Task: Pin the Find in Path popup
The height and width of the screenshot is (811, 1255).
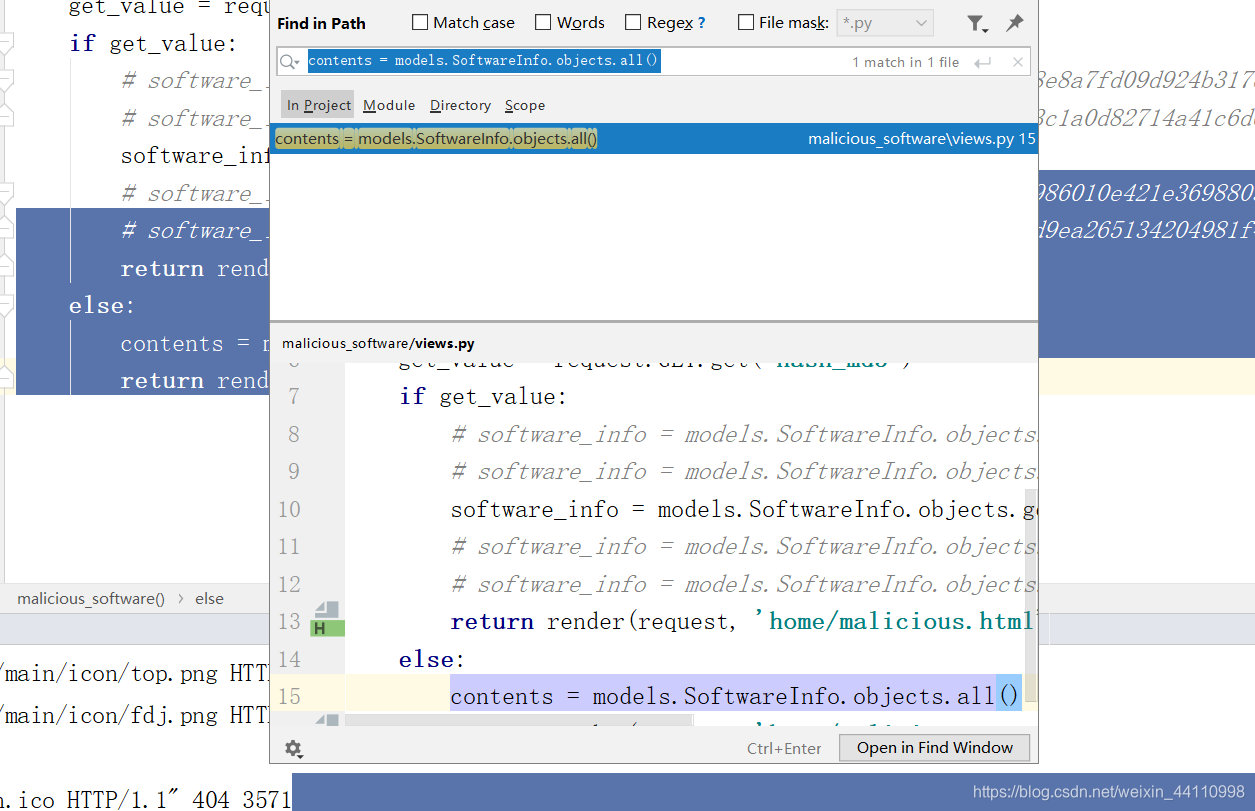Action: click(1015, 23)
